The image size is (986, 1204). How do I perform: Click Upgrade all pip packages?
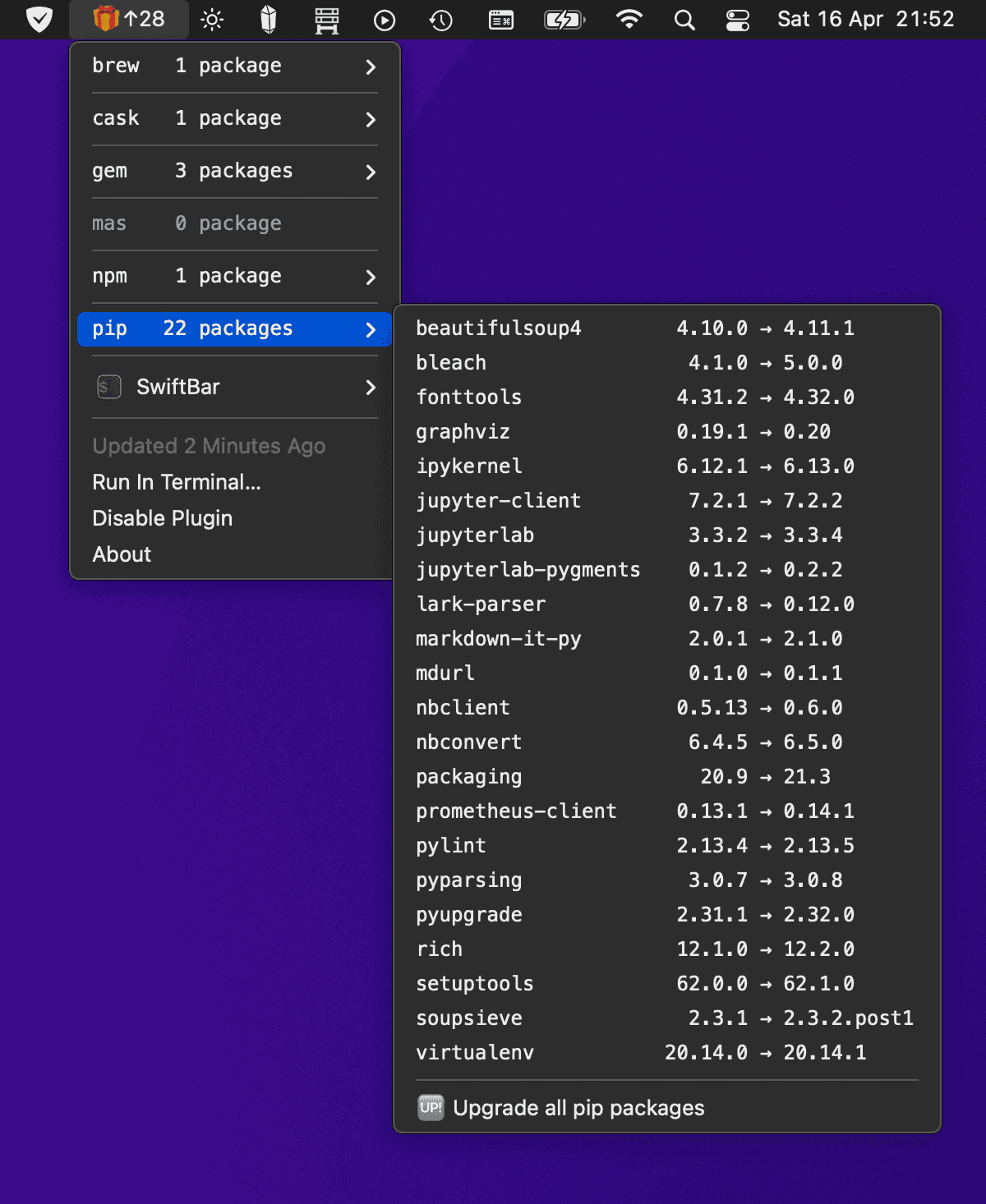(x=578, y=1107)
